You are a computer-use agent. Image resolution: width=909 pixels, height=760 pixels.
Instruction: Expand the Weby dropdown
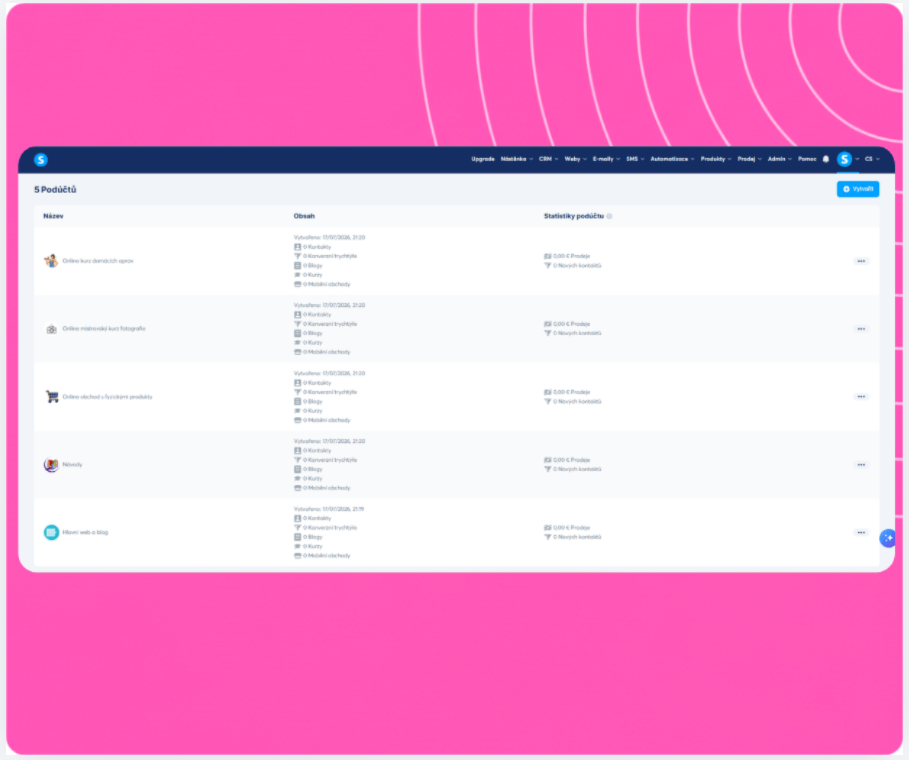[576, 159]
